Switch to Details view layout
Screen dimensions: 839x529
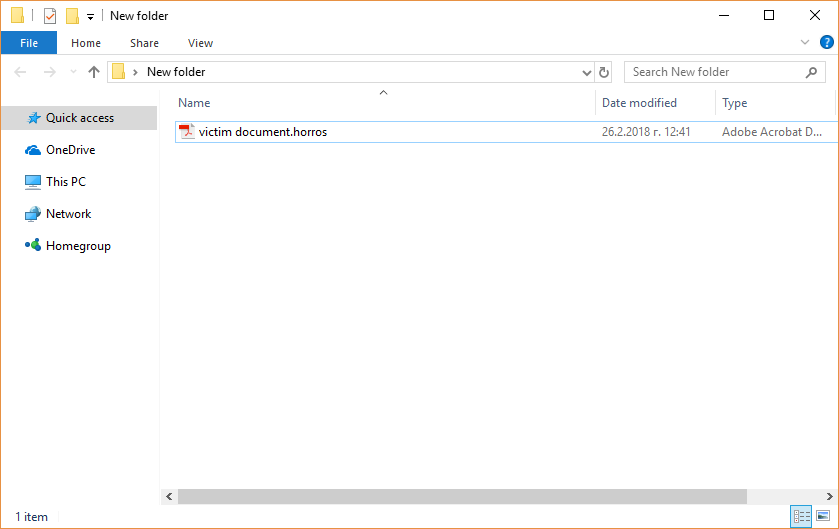click(x=801, y=516)
